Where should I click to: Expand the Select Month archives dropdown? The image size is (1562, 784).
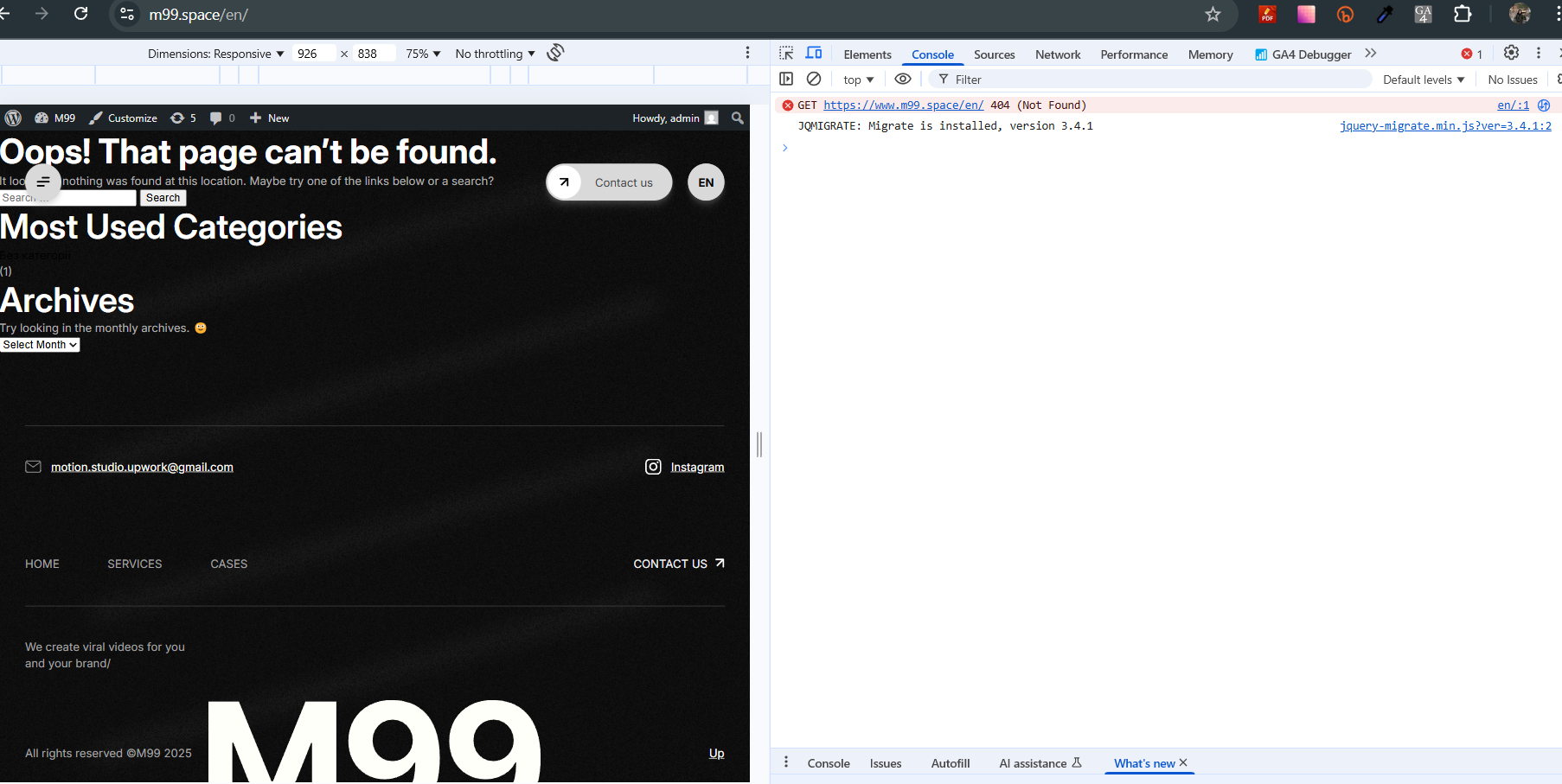click(x=40, y=345)
